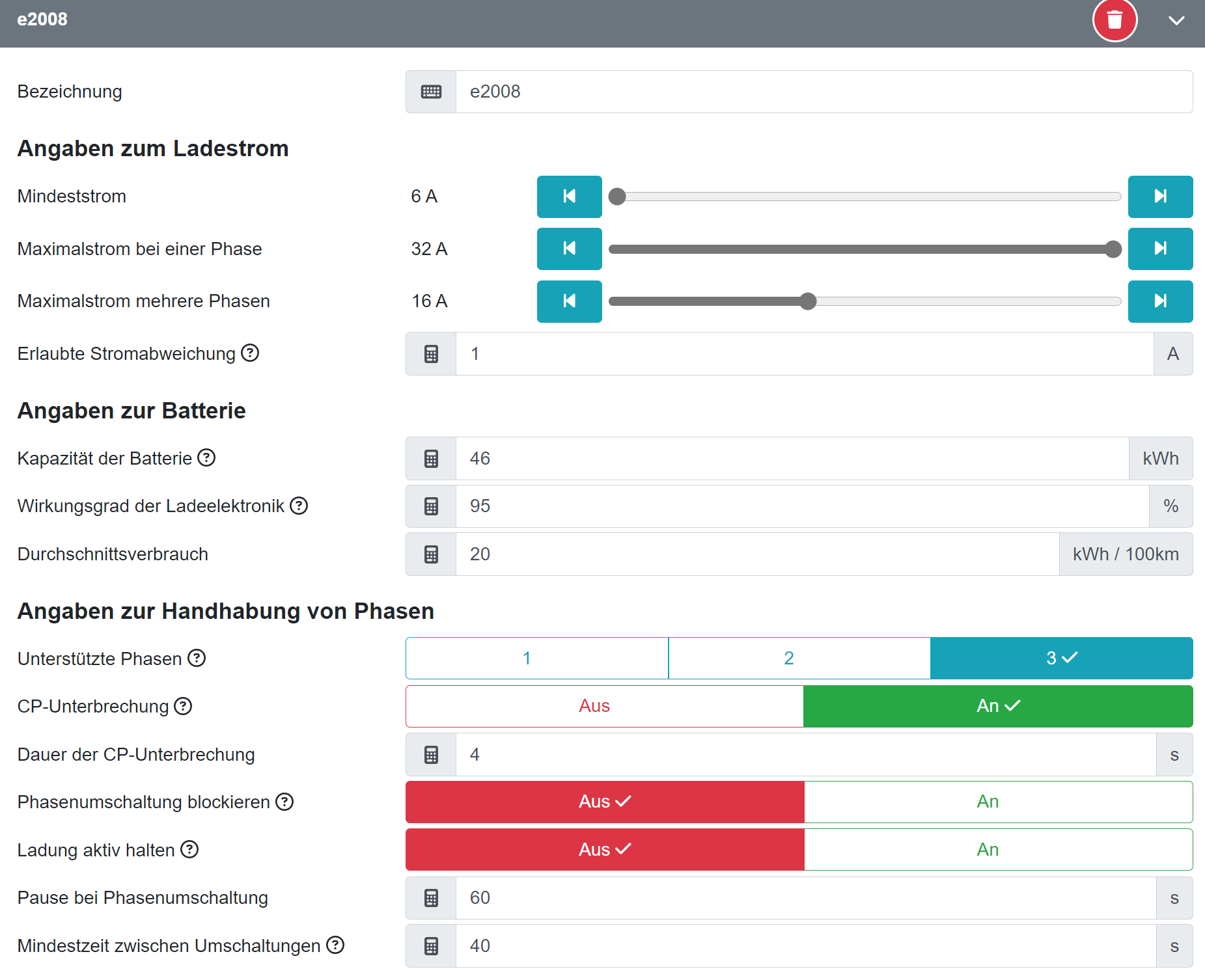The width and height of the screenshot is (1205, 980).
Task: Click help icon for Phasenumschaltung blockieren
Action: pyautogui.click(x=284, y=802)
